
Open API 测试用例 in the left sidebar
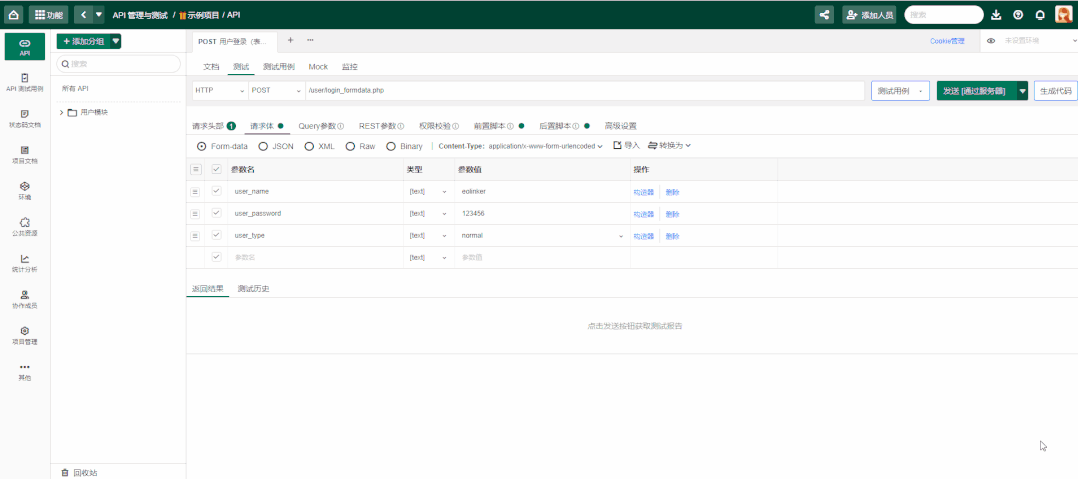[25, 82]
